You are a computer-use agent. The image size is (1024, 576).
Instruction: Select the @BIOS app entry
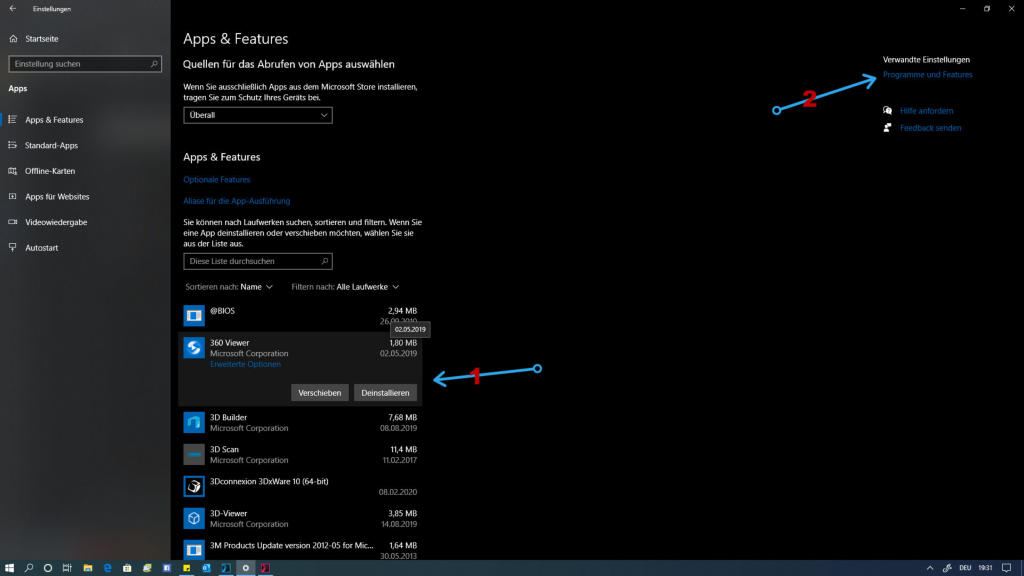click(x=300, y=316)
